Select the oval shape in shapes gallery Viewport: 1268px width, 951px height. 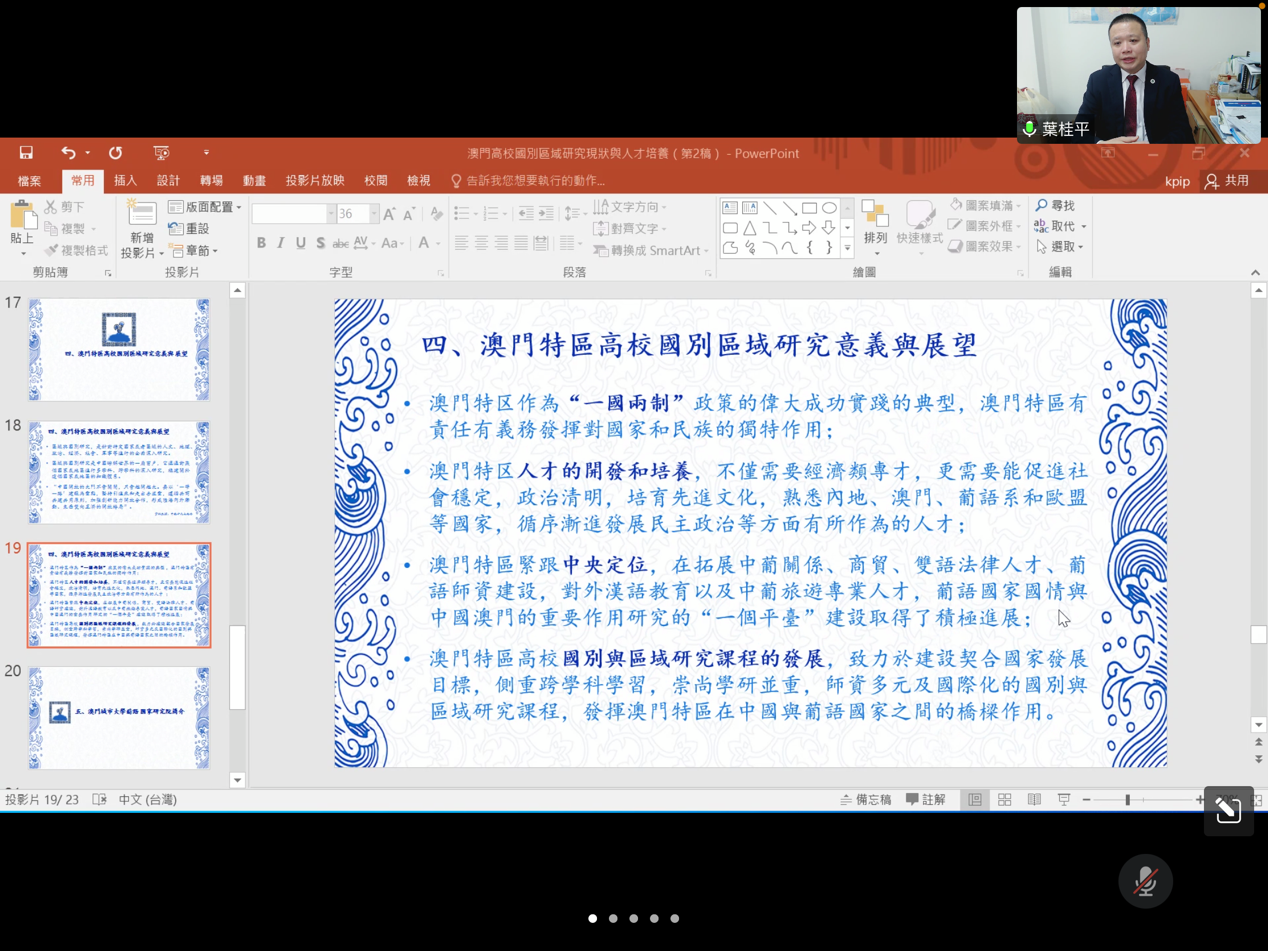click(x=829, y=208)
